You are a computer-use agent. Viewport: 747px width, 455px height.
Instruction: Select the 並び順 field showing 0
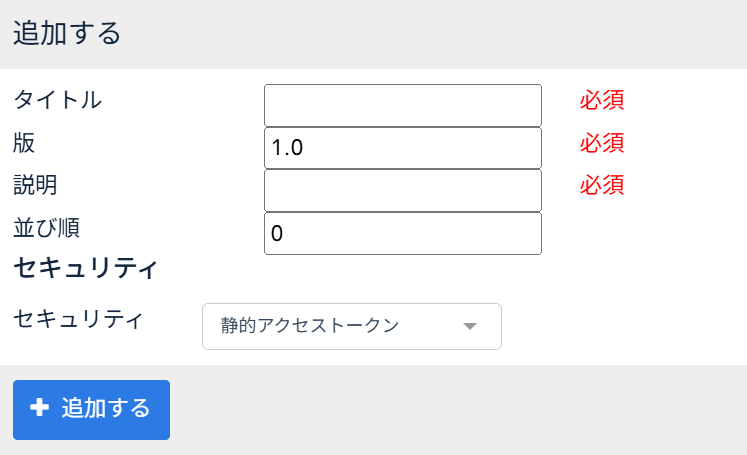[x=402, y=233]
